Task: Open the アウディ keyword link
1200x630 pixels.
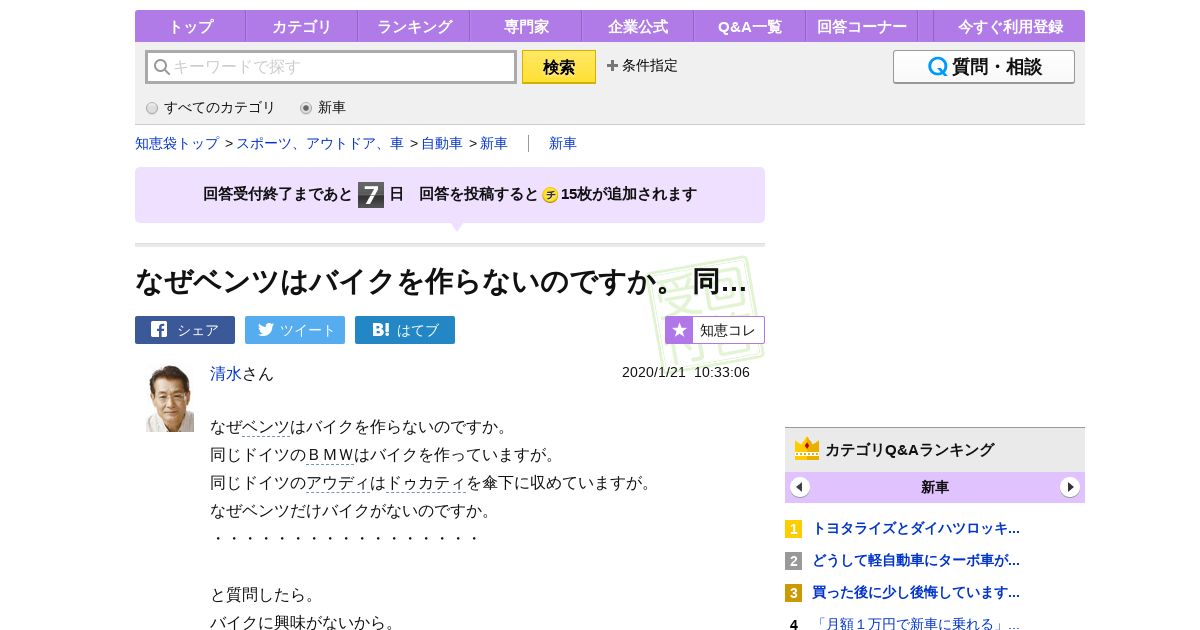Action: 338,483
